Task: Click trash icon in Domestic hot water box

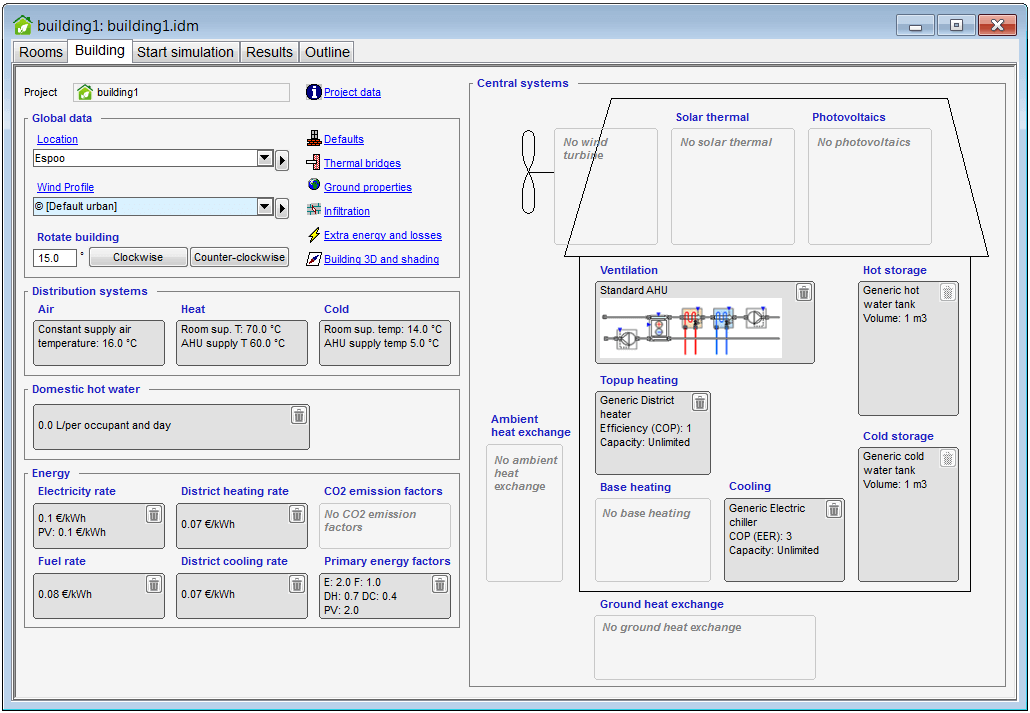Action: coord(299,415)
